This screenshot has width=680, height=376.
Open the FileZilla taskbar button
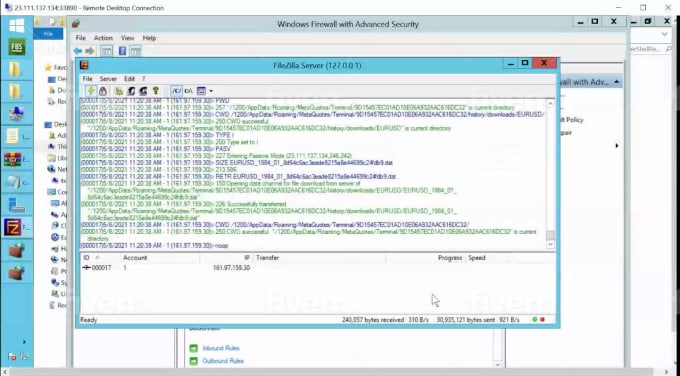point(16,227)
